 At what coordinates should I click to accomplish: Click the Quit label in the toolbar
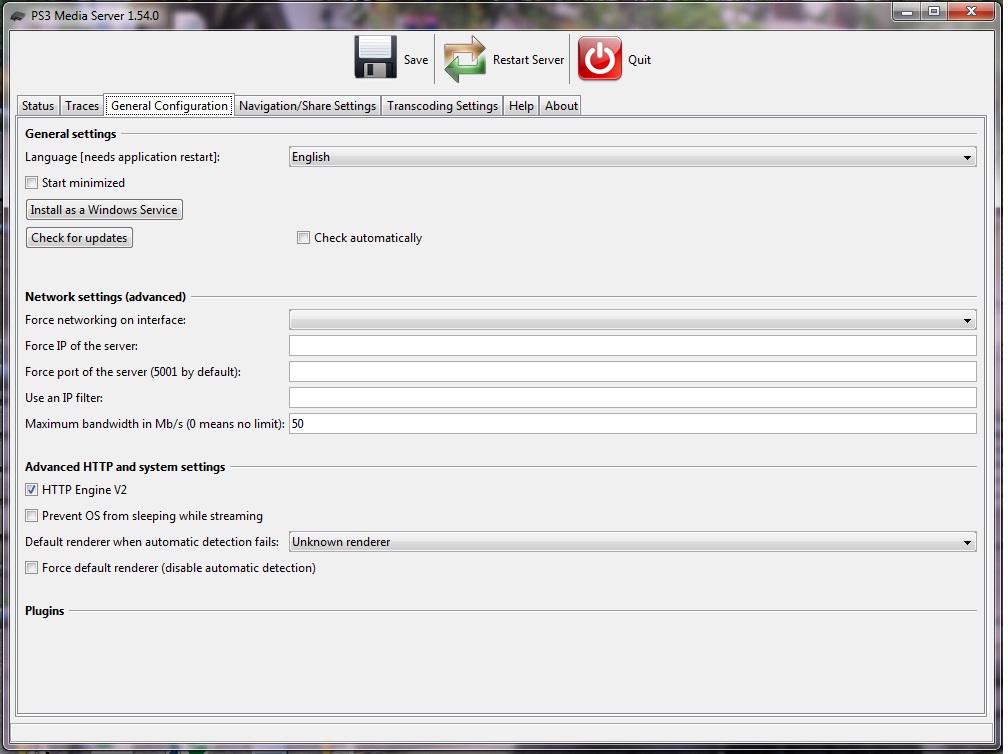[x=640, y=60]
